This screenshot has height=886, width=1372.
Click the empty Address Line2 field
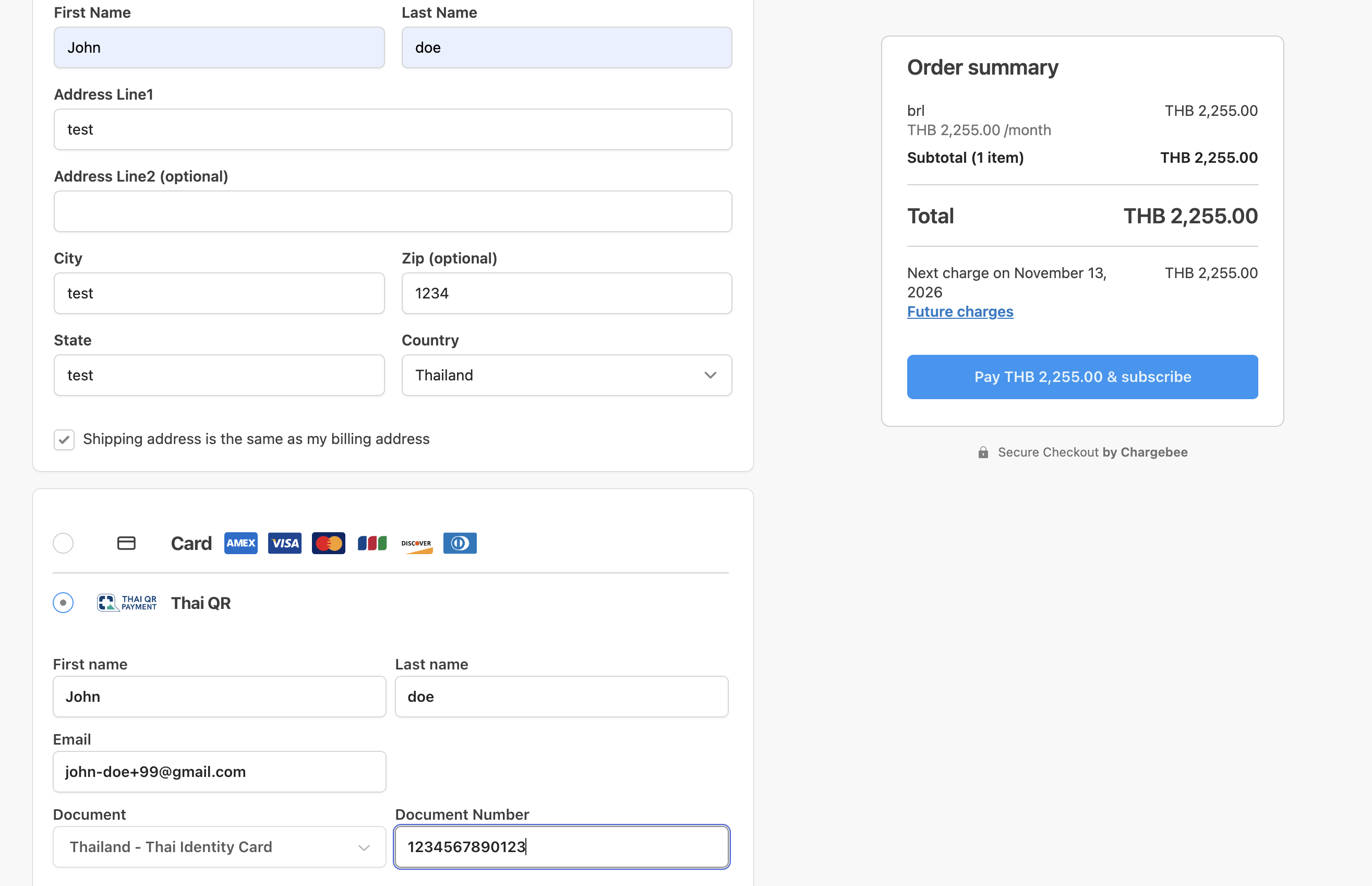pos(393,211)
